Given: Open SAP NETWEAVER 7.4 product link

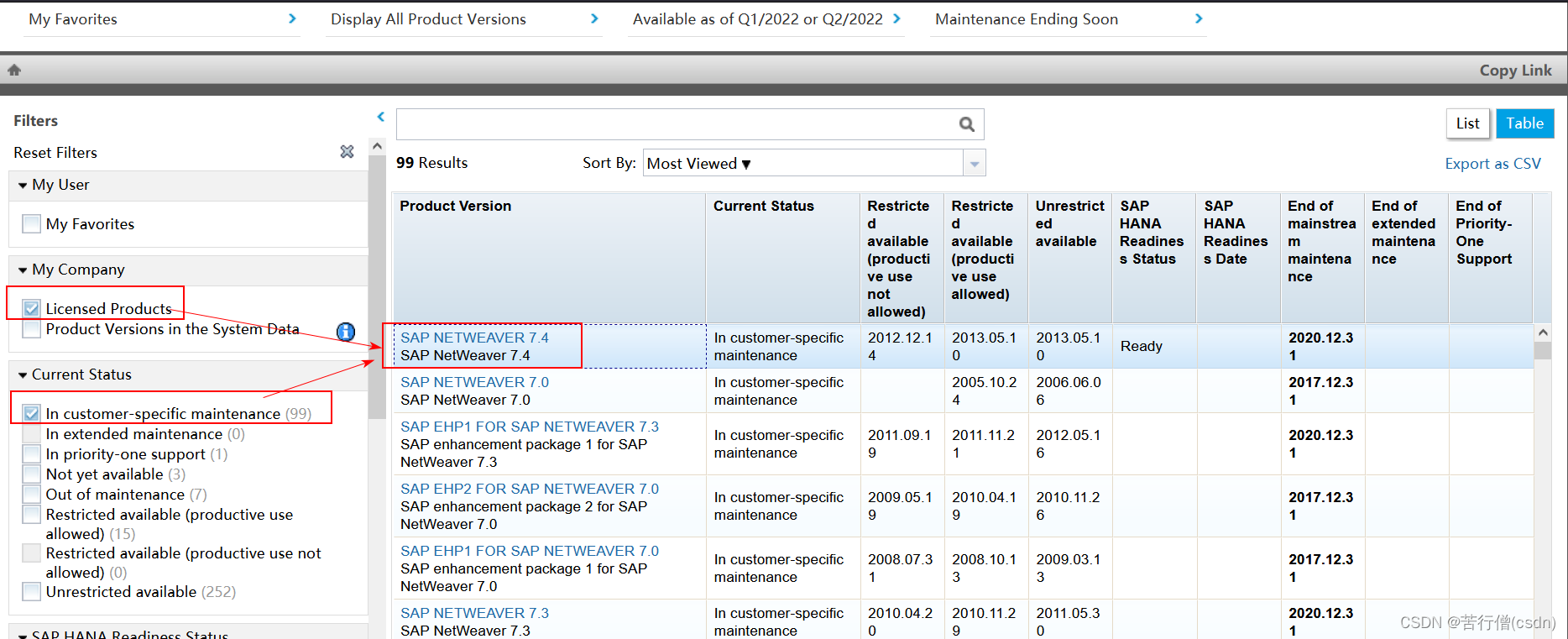Looking at the screenshot, I should pos(474,338).
